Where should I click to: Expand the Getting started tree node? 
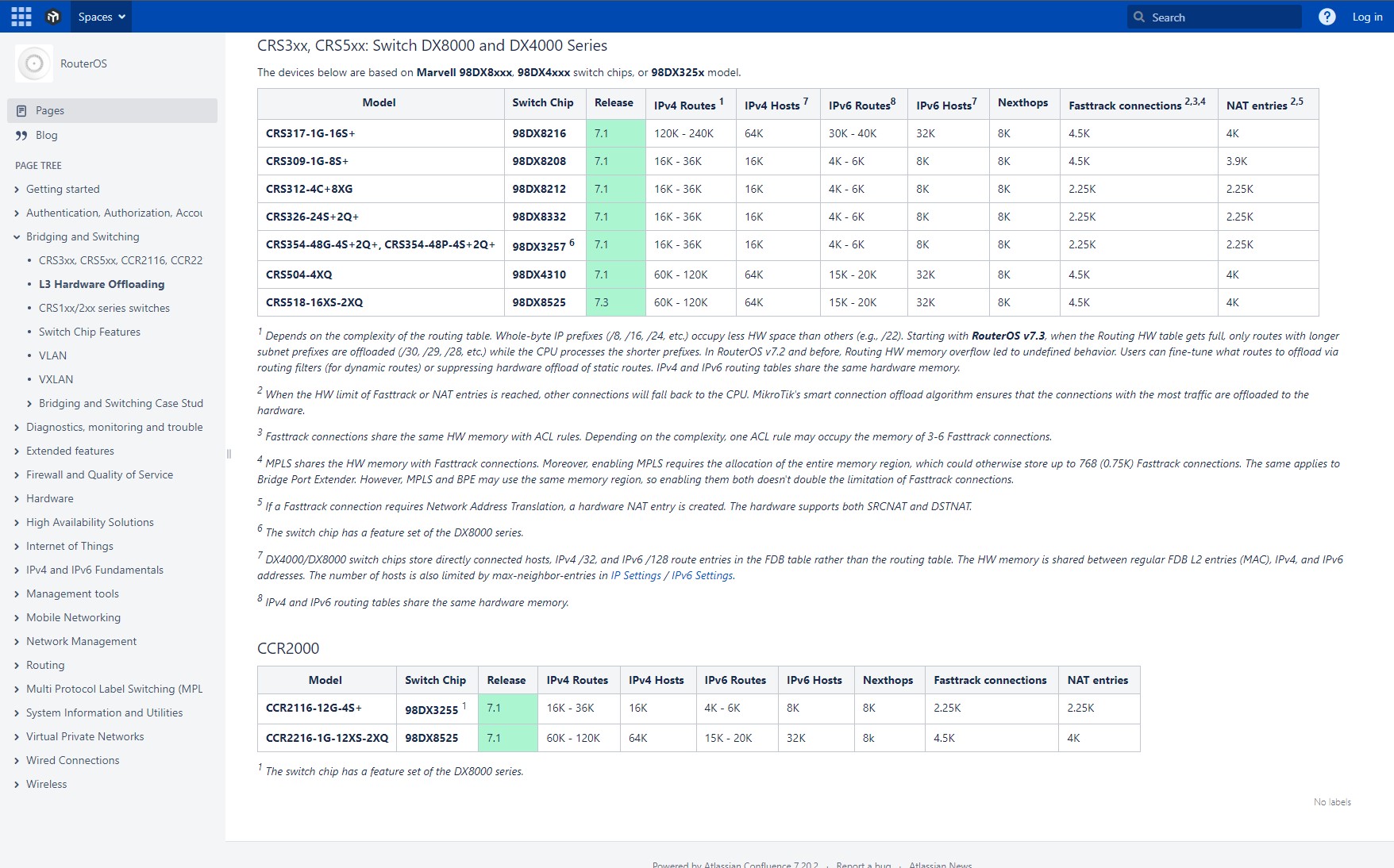click(17, 190)
